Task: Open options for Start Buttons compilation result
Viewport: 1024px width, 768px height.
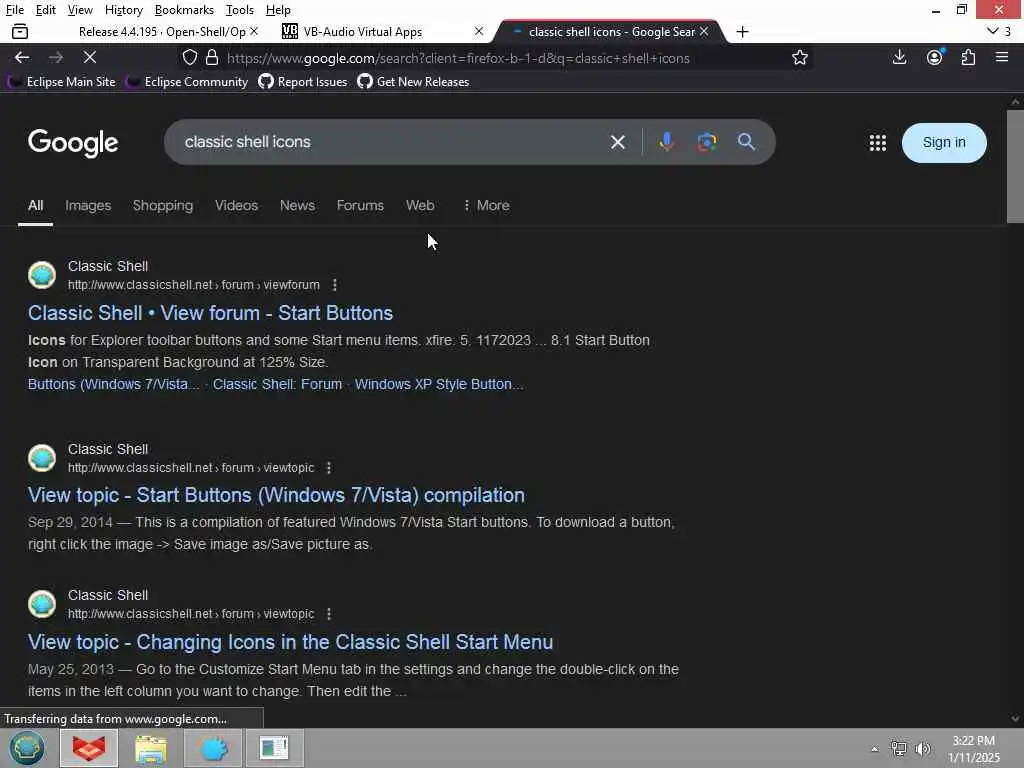Action: point(328,468)
